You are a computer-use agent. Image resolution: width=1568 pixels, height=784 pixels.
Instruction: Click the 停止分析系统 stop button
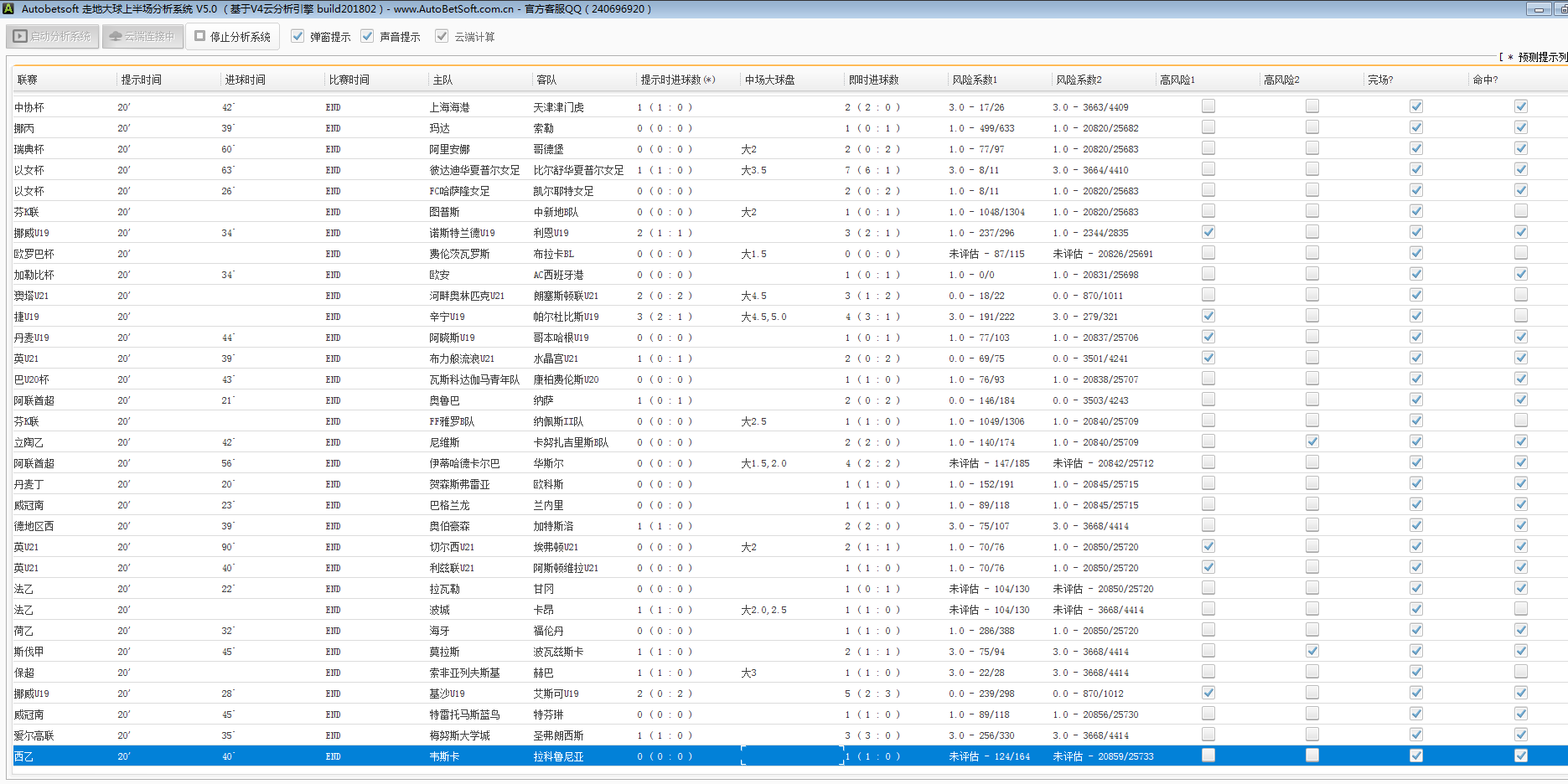pyautogui.click(x=233, y=37)
